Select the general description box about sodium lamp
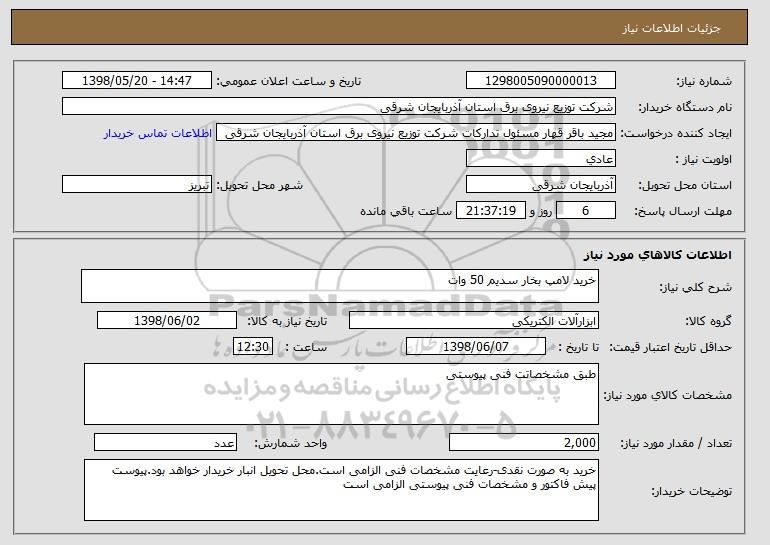The height and width of the screenshot is (545, 770). point(340,286)
